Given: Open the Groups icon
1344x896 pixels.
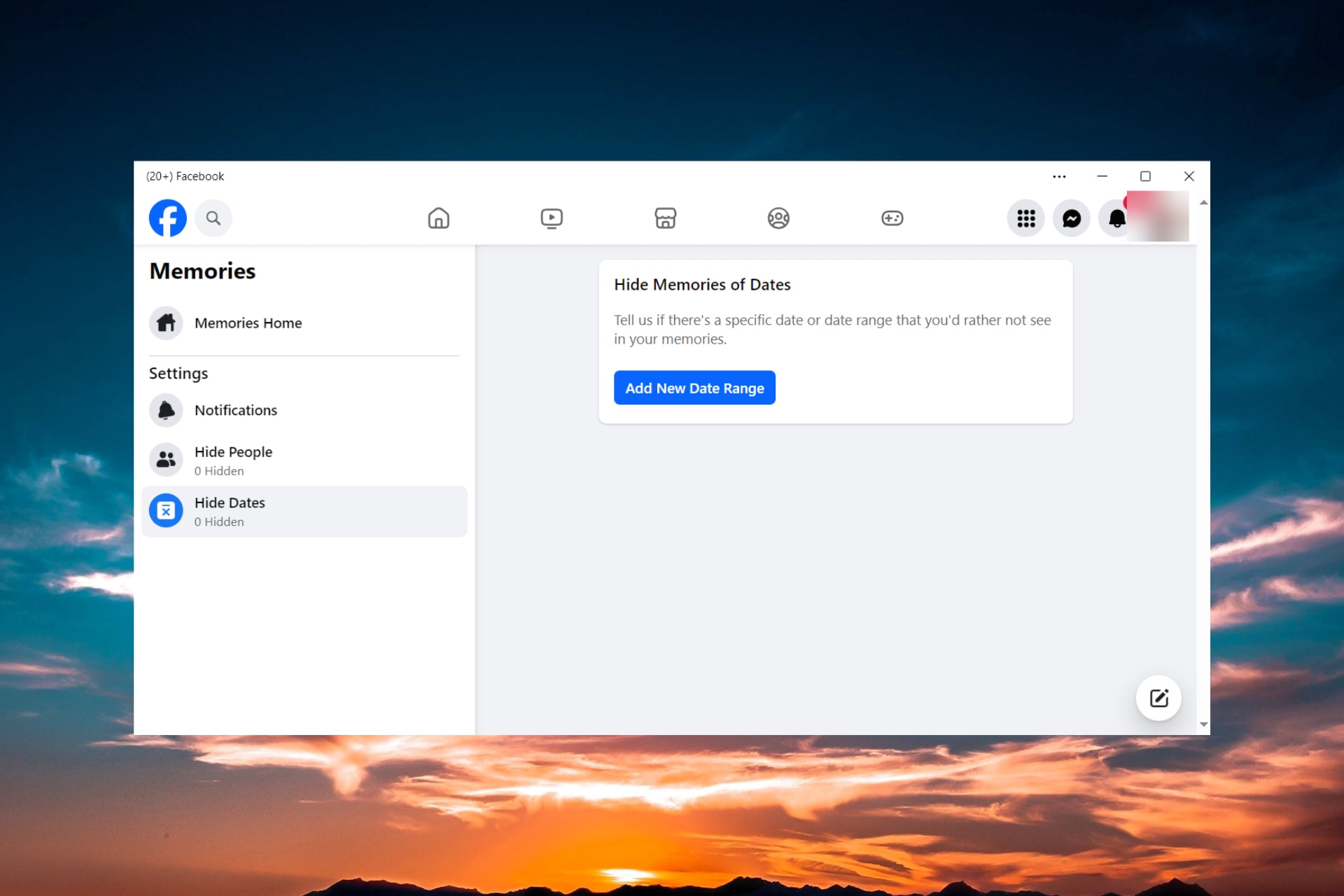Looking at the screenshot, I should [778, 218].
